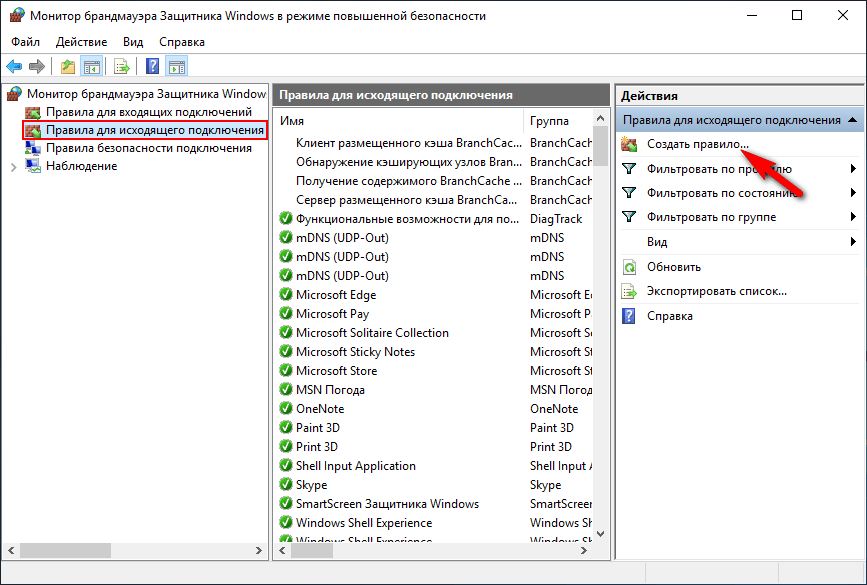The height and width of the screenshot is (585, 867).
Task: Click the filter icon beside group filter
Action: tap(629, 217)
